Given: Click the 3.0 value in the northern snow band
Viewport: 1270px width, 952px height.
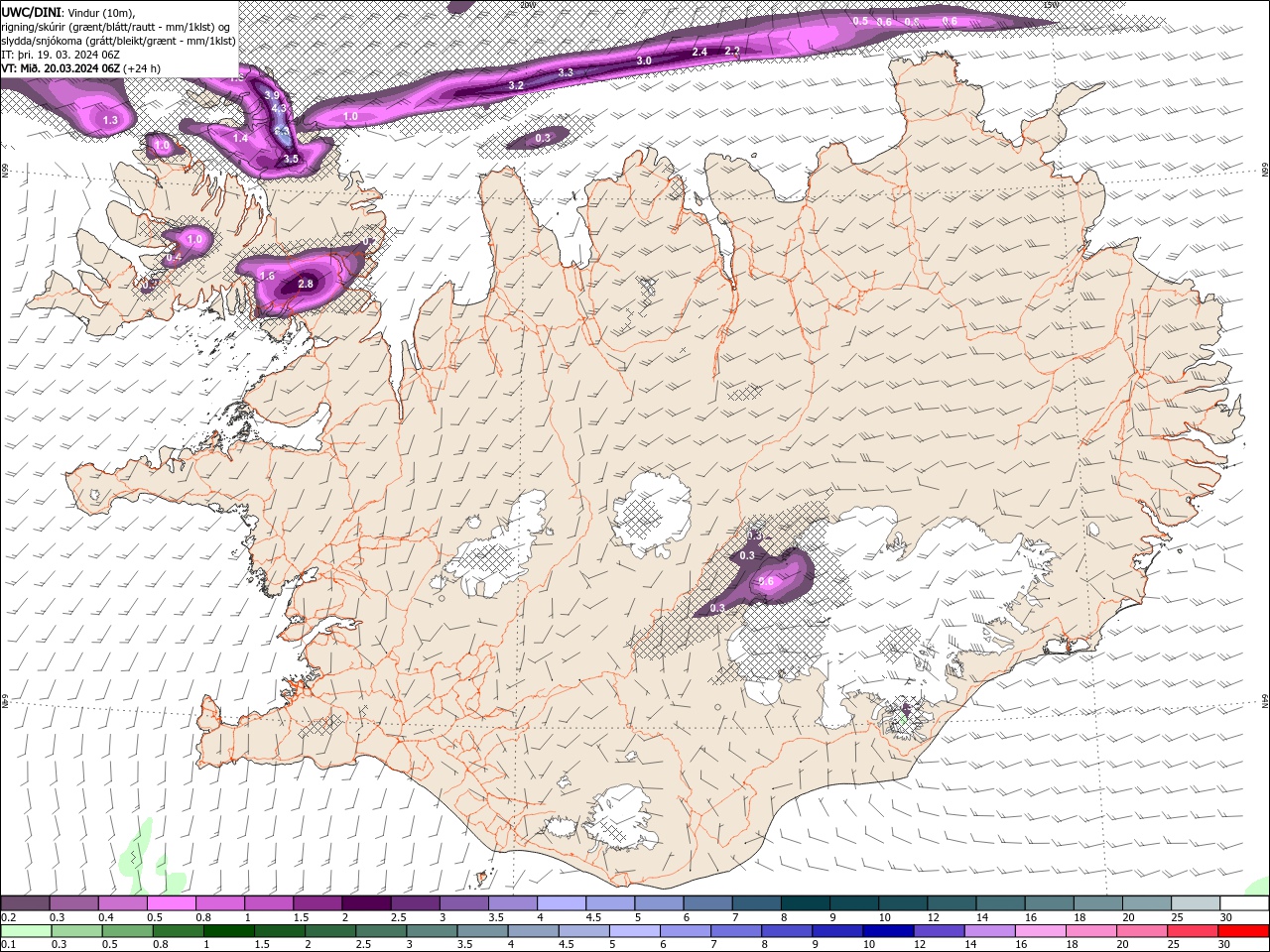Looking at the screenshot, I should point(644,60).
